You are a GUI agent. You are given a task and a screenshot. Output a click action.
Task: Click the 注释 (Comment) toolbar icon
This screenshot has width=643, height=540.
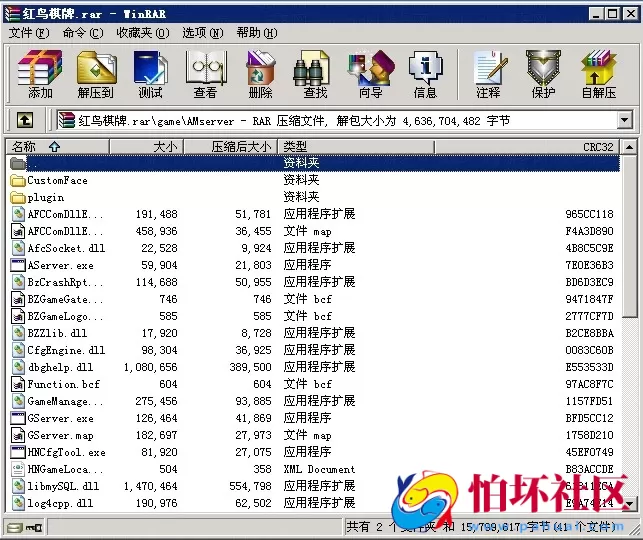(x=489, y=75)
